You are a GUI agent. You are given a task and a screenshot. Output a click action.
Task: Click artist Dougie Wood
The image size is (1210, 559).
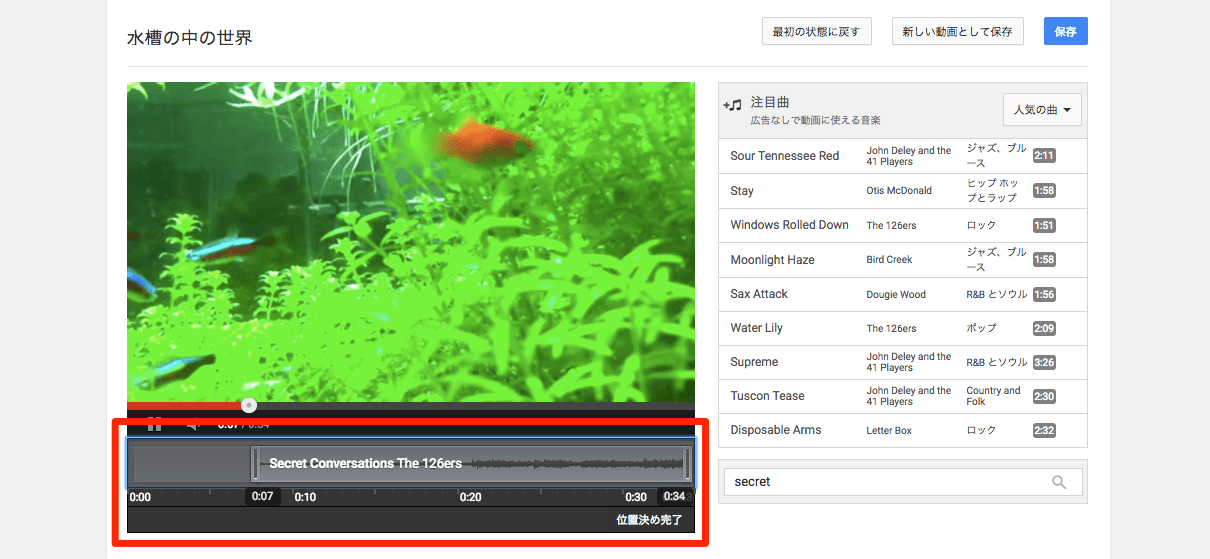point(896,295)
